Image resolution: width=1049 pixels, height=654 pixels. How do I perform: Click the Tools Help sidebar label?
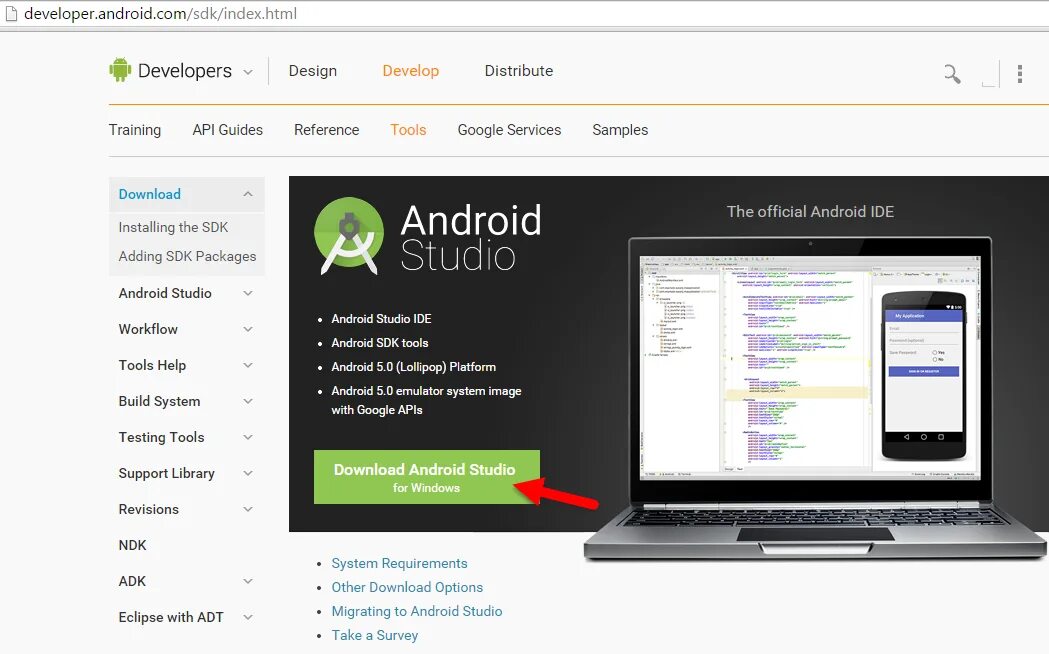152,365
